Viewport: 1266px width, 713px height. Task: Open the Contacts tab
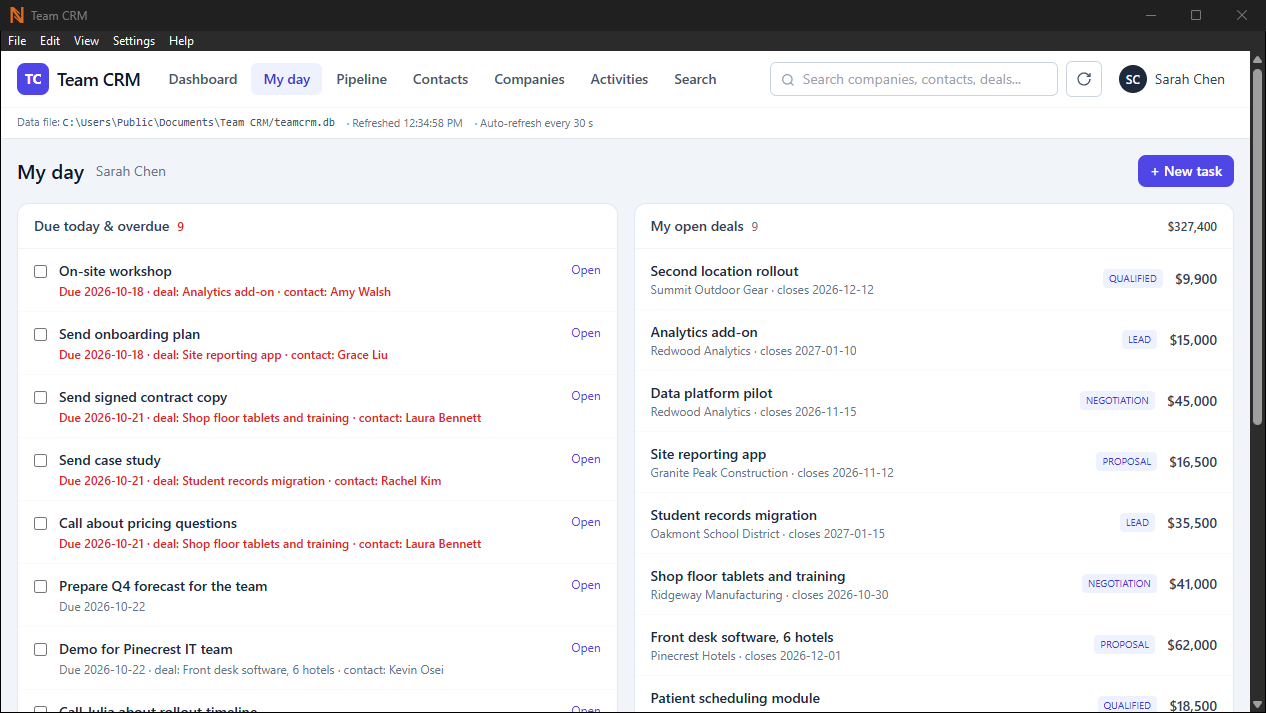click(x=440, y=79)
